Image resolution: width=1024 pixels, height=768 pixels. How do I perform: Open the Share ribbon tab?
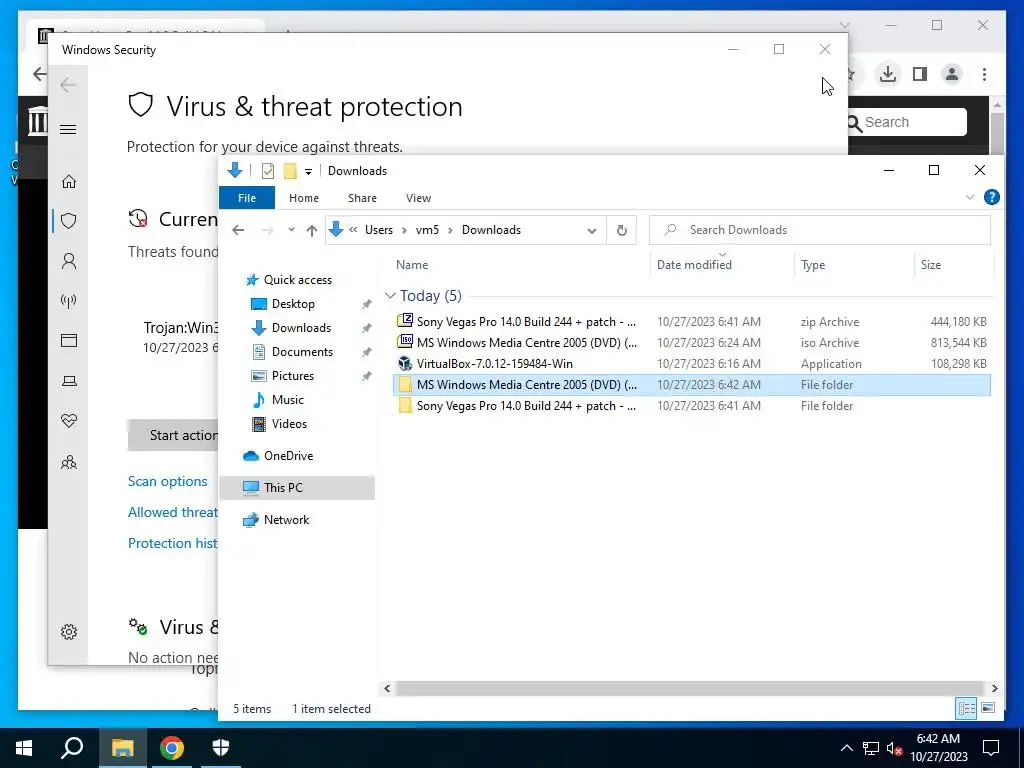click(x=362, y=198)
